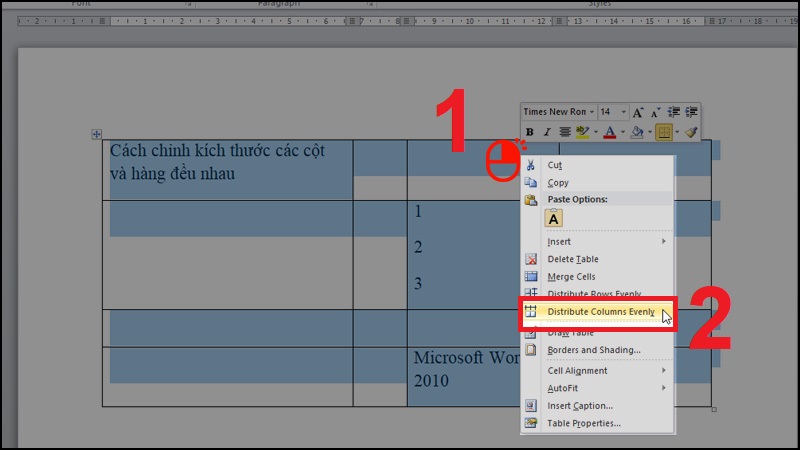Screen dimensions: 800x450
Task: Click the '3' line in table
Action: click(418, 283)
